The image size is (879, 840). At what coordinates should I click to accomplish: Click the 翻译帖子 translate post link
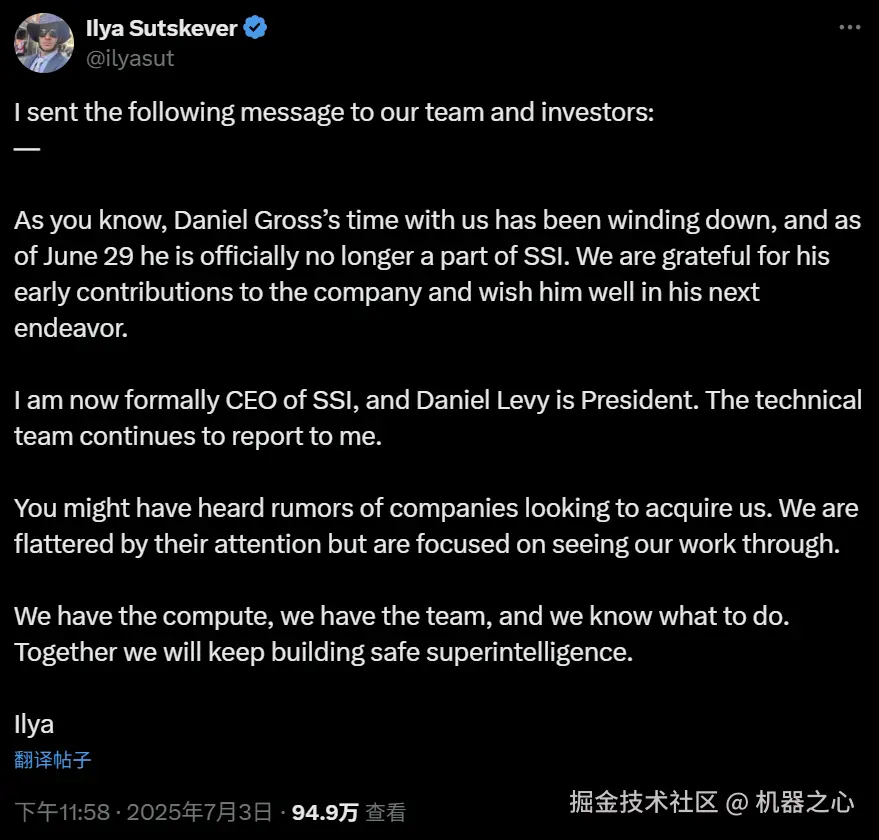(x=53, y=760)
